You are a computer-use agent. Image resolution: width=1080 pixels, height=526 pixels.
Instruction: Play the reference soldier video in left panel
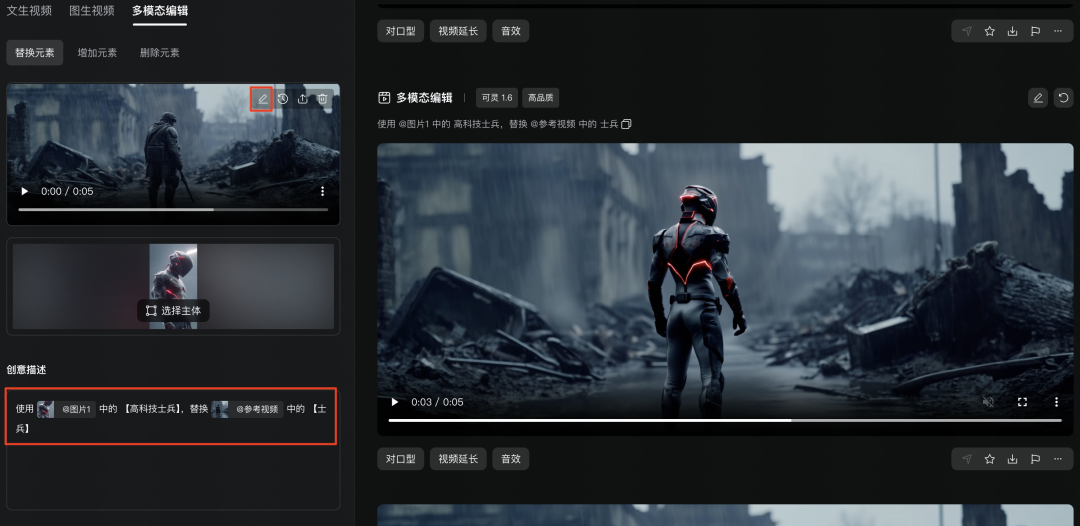[25, 191]
